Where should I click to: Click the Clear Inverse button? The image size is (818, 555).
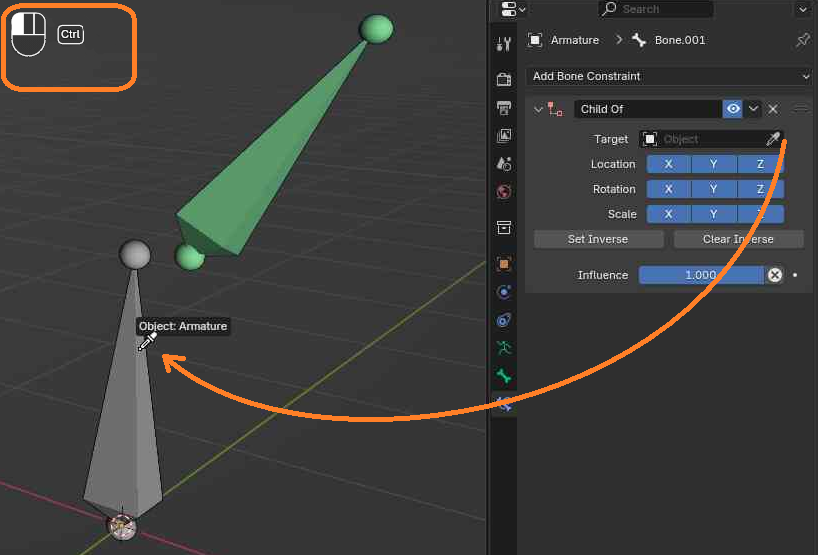point(738,239)
